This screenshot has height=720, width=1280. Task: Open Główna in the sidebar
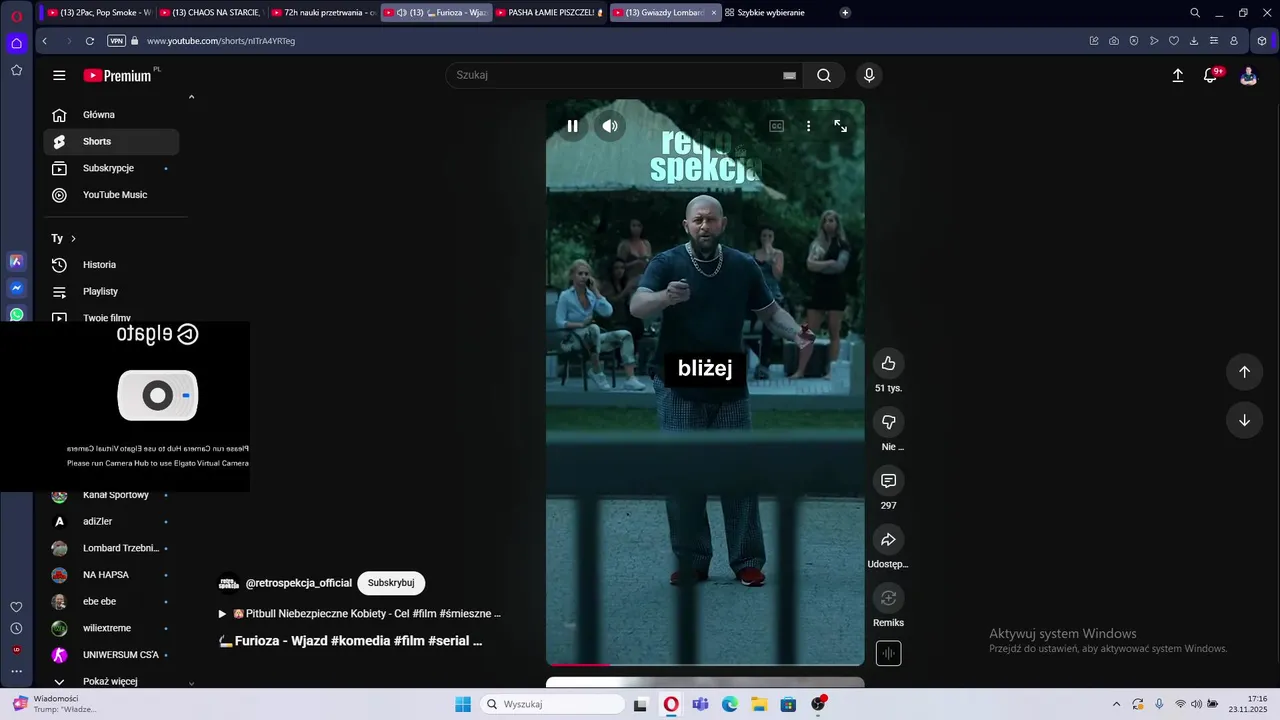click(111, 115)
